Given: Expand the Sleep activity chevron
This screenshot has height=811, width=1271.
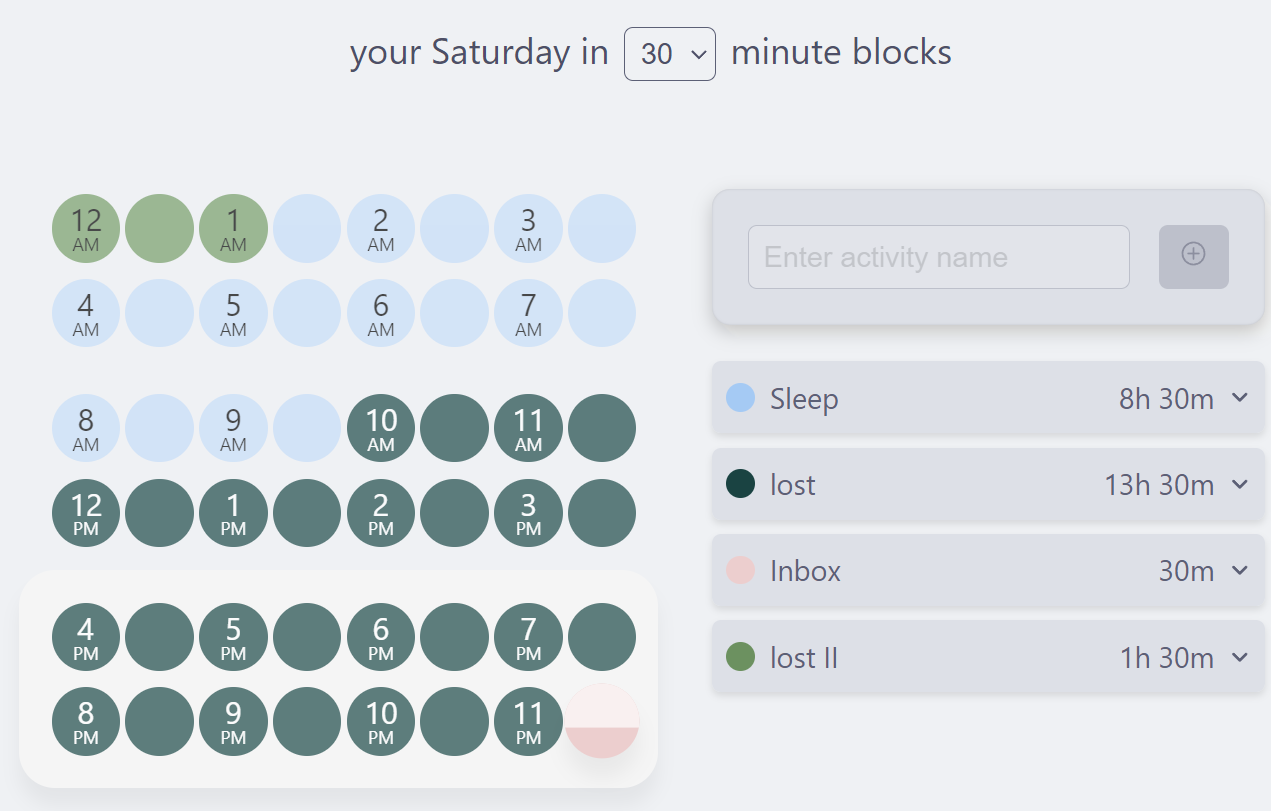Looking at the screenshot, I should 1240,398.
